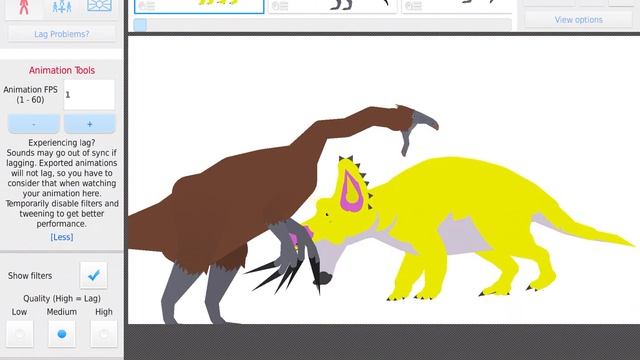Click the 'Quality (High = Lag)' label
The height and width of the screenshot is (360, 640).
click(62, 298)
